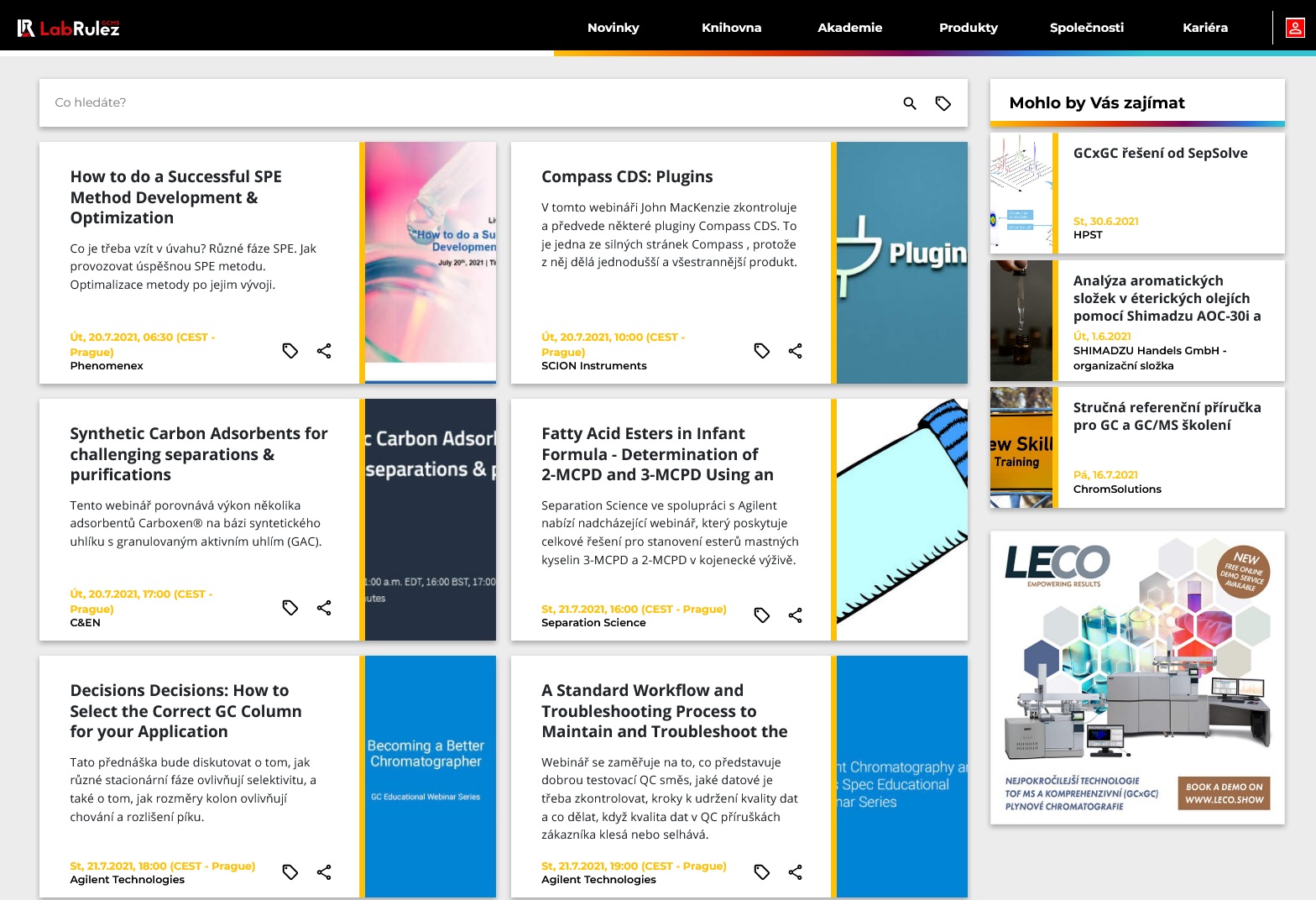Open 'A Standard Workflow and Troubleshooting' title
The width and height of the screenshot is (1316, 900).
(665, 711)
